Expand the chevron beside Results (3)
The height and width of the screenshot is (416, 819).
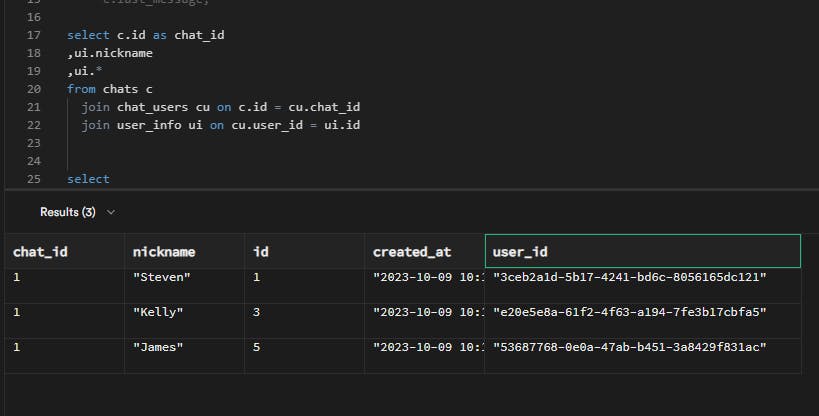coord(110,212)
